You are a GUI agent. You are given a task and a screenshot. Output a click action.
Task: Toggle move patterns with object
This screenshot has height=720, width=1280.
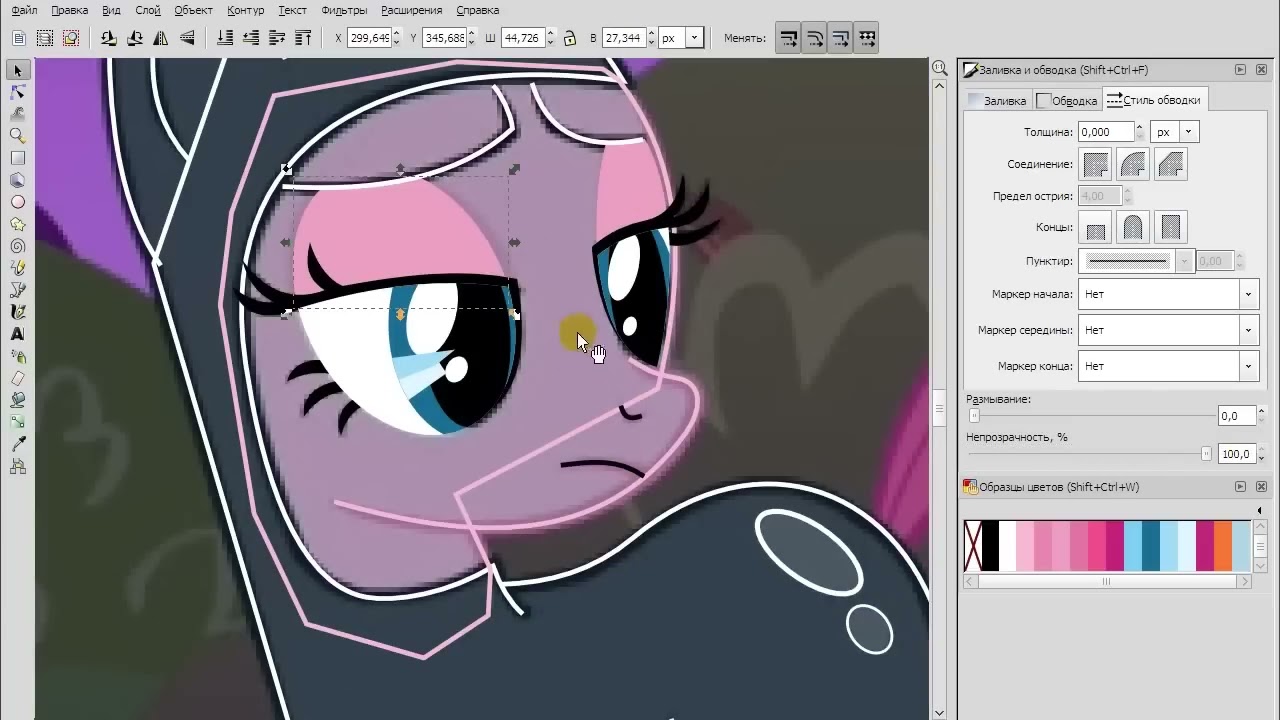pyautogui.click(x=867, y=38)
